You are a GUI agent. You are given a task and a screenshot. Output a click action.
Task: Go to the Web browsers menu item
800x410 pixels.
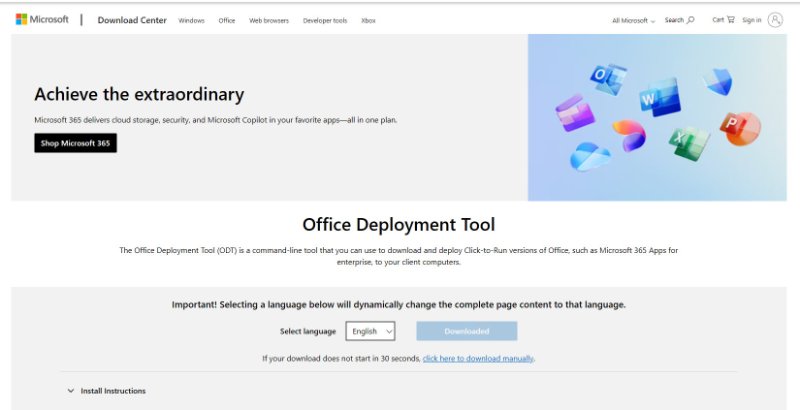point(269,20)
